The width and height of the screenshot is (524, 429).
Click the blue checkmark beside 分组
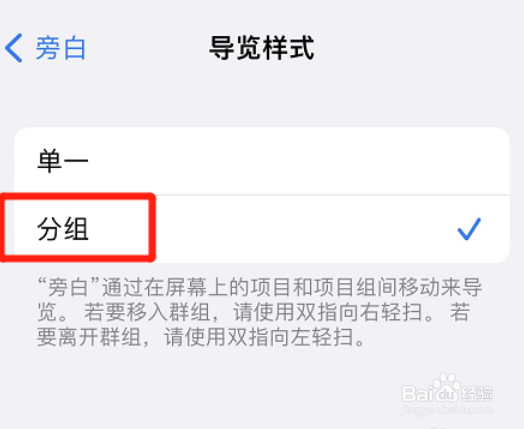point(469,229)
